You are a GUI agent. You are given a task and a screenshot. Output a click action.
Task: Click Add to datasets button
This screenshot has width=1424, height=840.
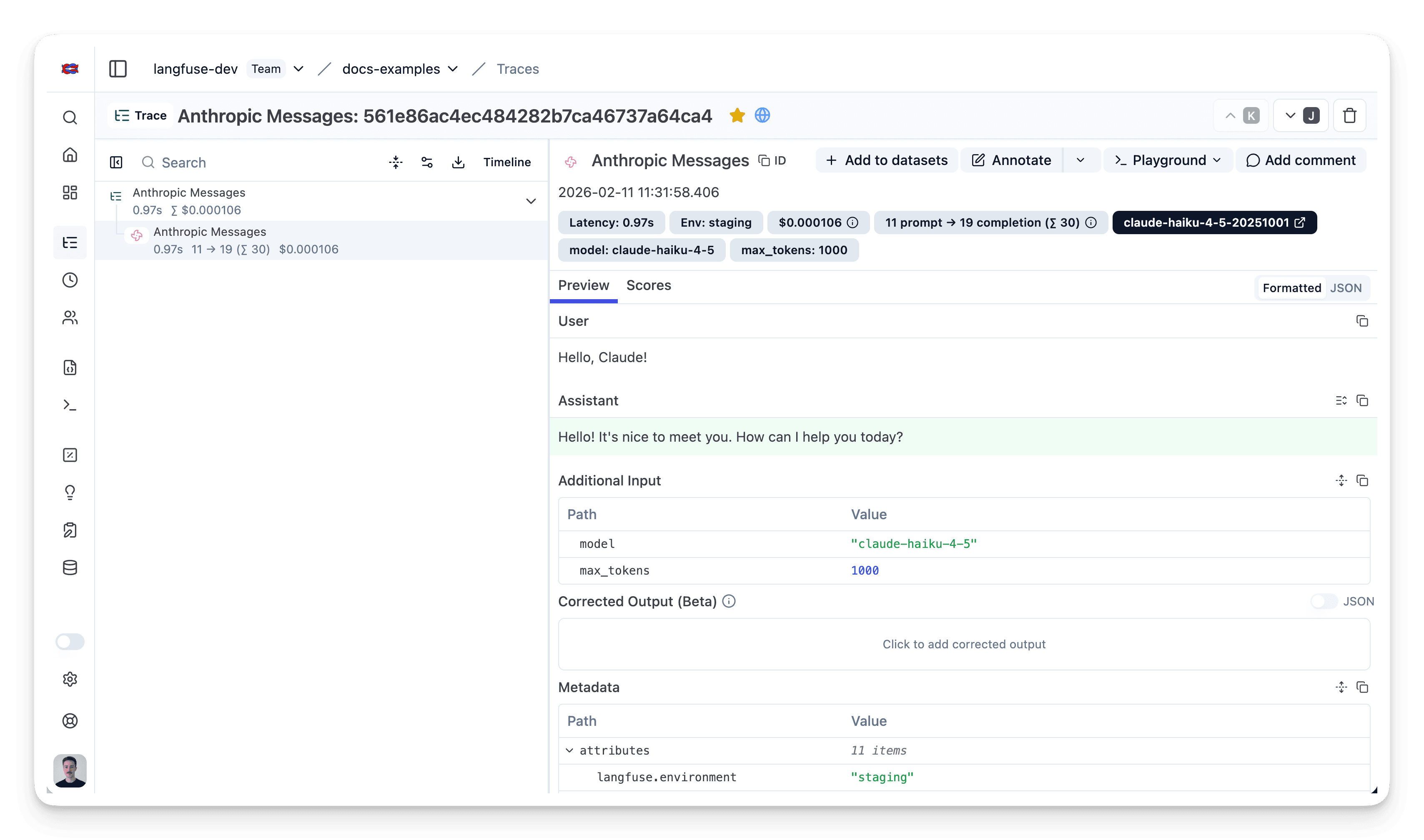click(886, 160)
